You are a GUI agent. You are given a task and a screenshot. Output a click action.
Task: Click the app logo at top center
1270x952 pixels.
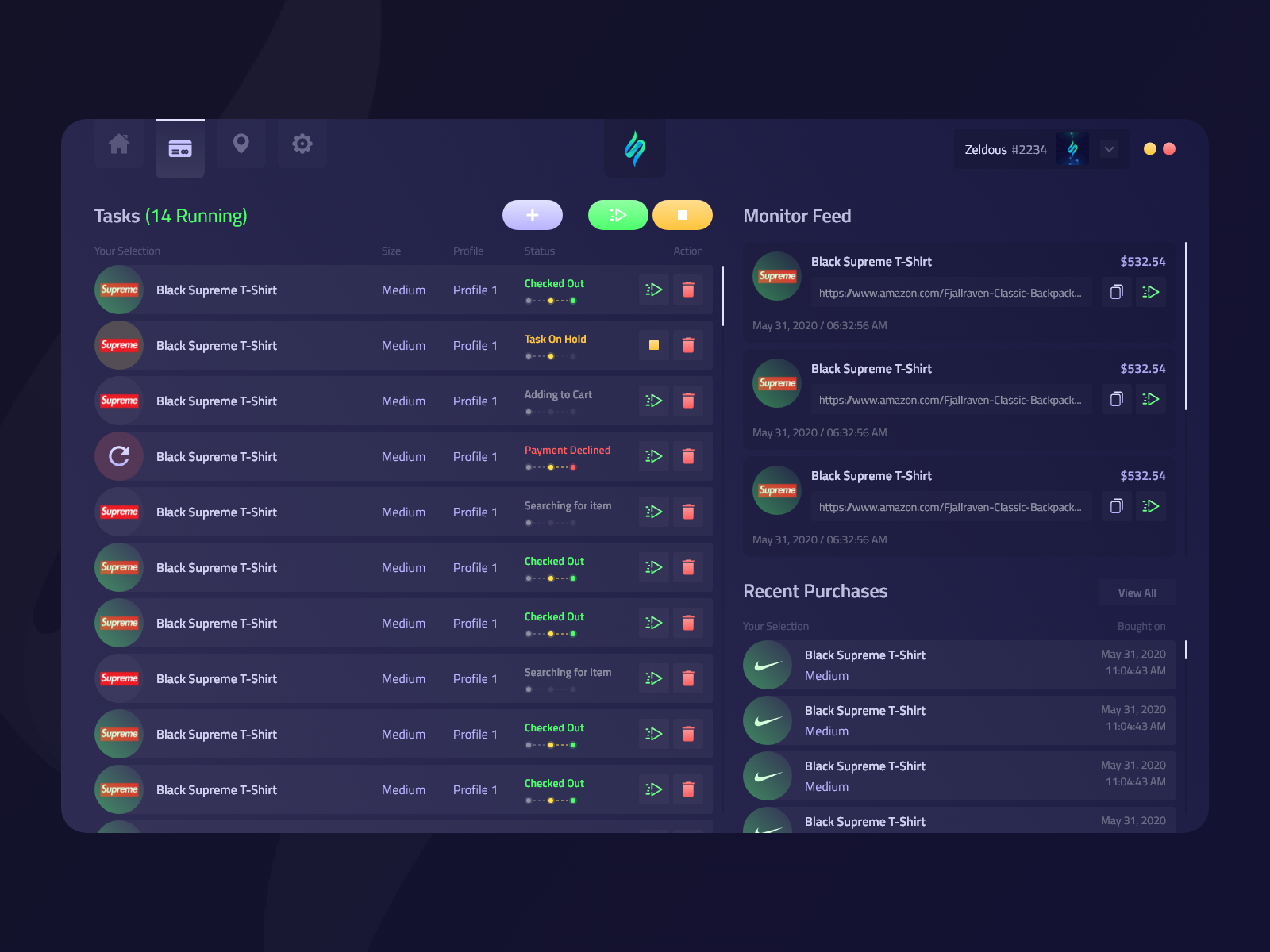point(635,148)
